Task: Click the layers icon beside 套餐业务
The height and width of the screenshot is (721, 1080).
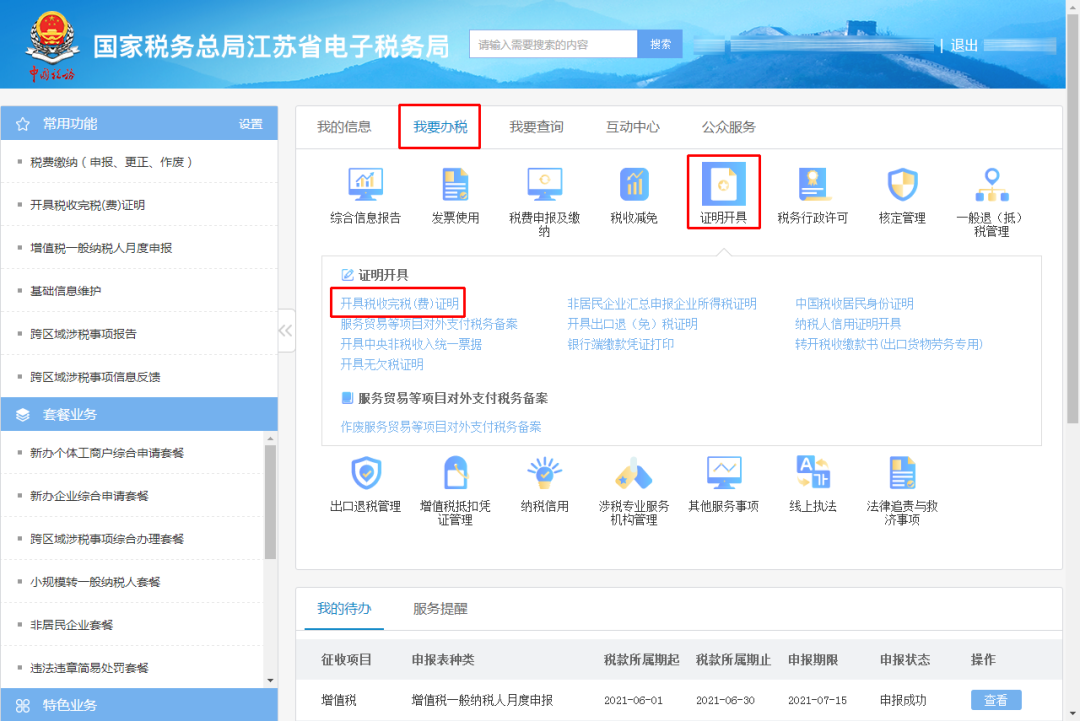Action: click(x=23, y=415)
